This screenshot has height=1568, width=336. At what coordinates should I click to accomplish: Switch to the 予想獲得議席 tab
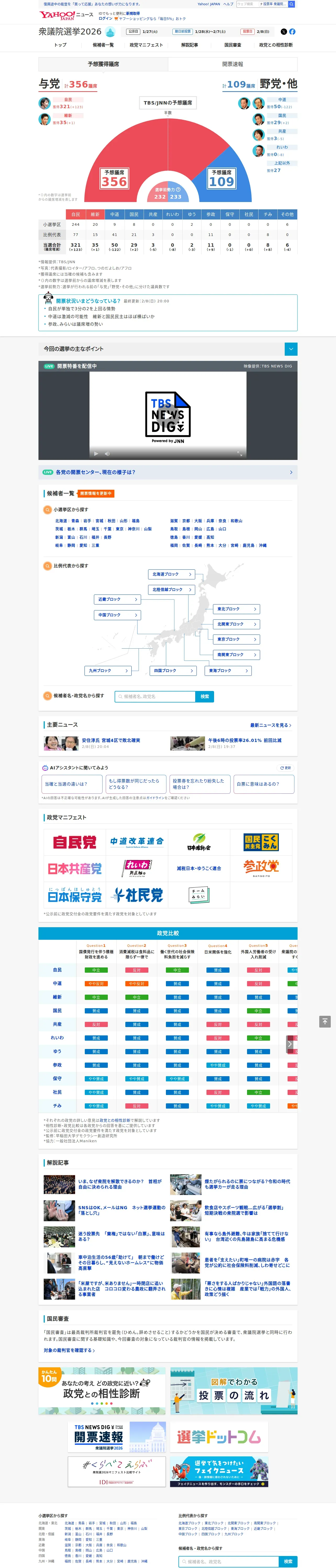(x=103, y=64)
